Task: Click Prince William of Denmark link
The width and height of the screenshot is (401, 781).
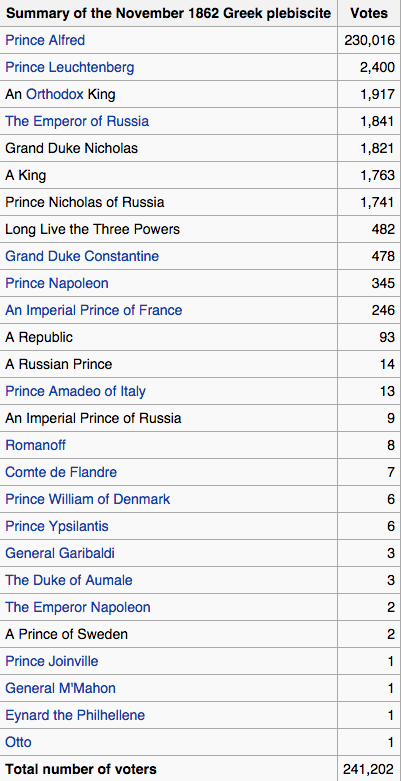Action: click(88, 499)
